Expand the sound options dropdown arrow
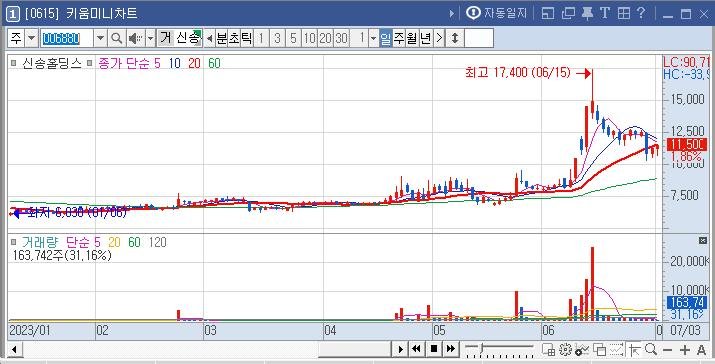This screenshot has width=715, height=364. click(x=150, y=38)
